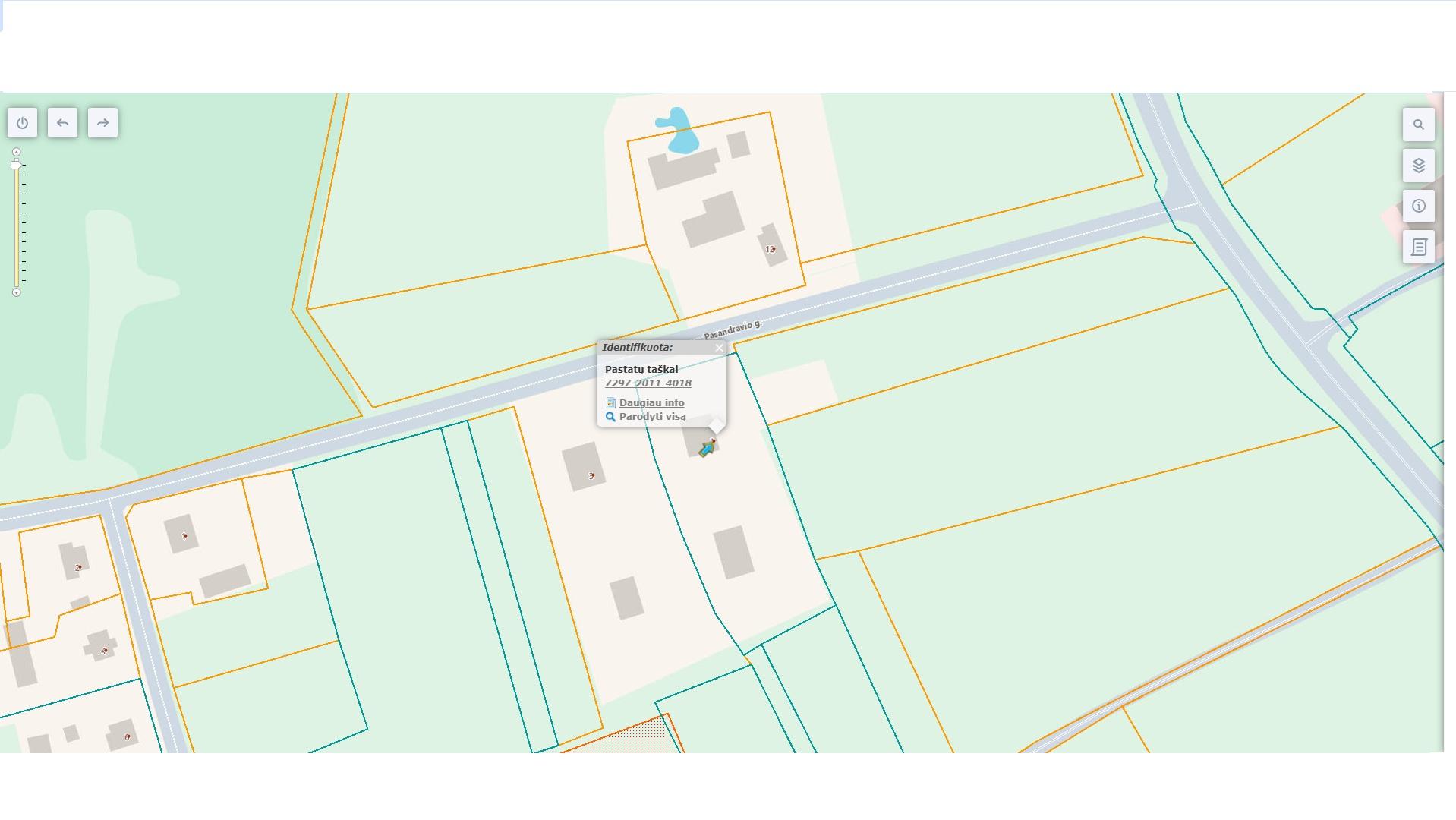The width and height of the screenshot is (1456, 820).
Task: Go forward to next map extent
Action: coord(102,123)
